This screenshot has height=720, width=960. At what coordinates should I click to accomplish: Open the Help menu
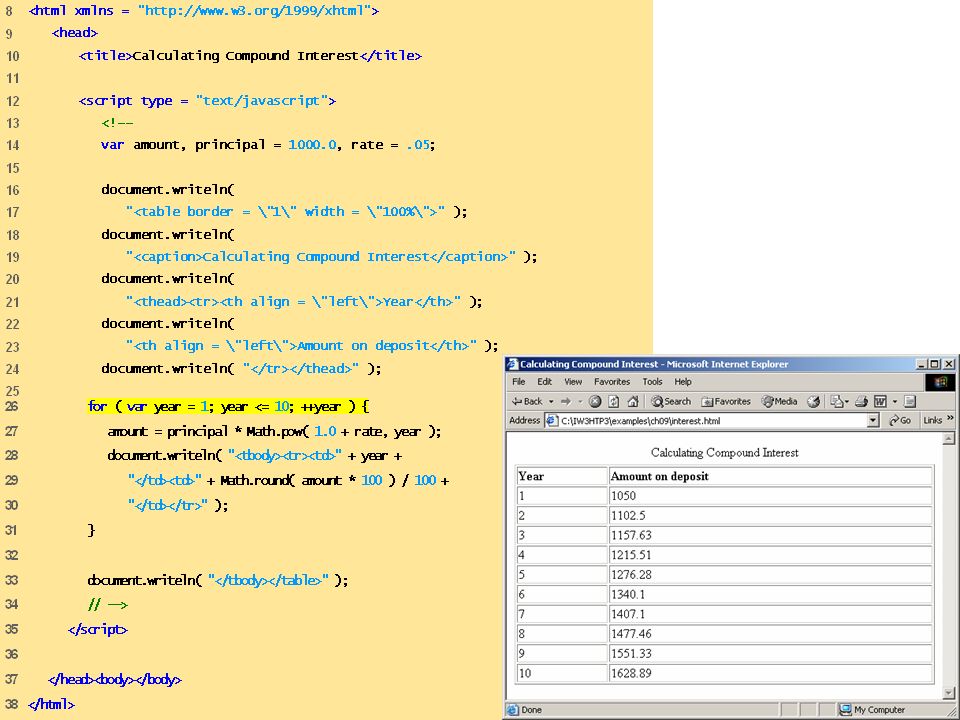click(x=683, y=381)
